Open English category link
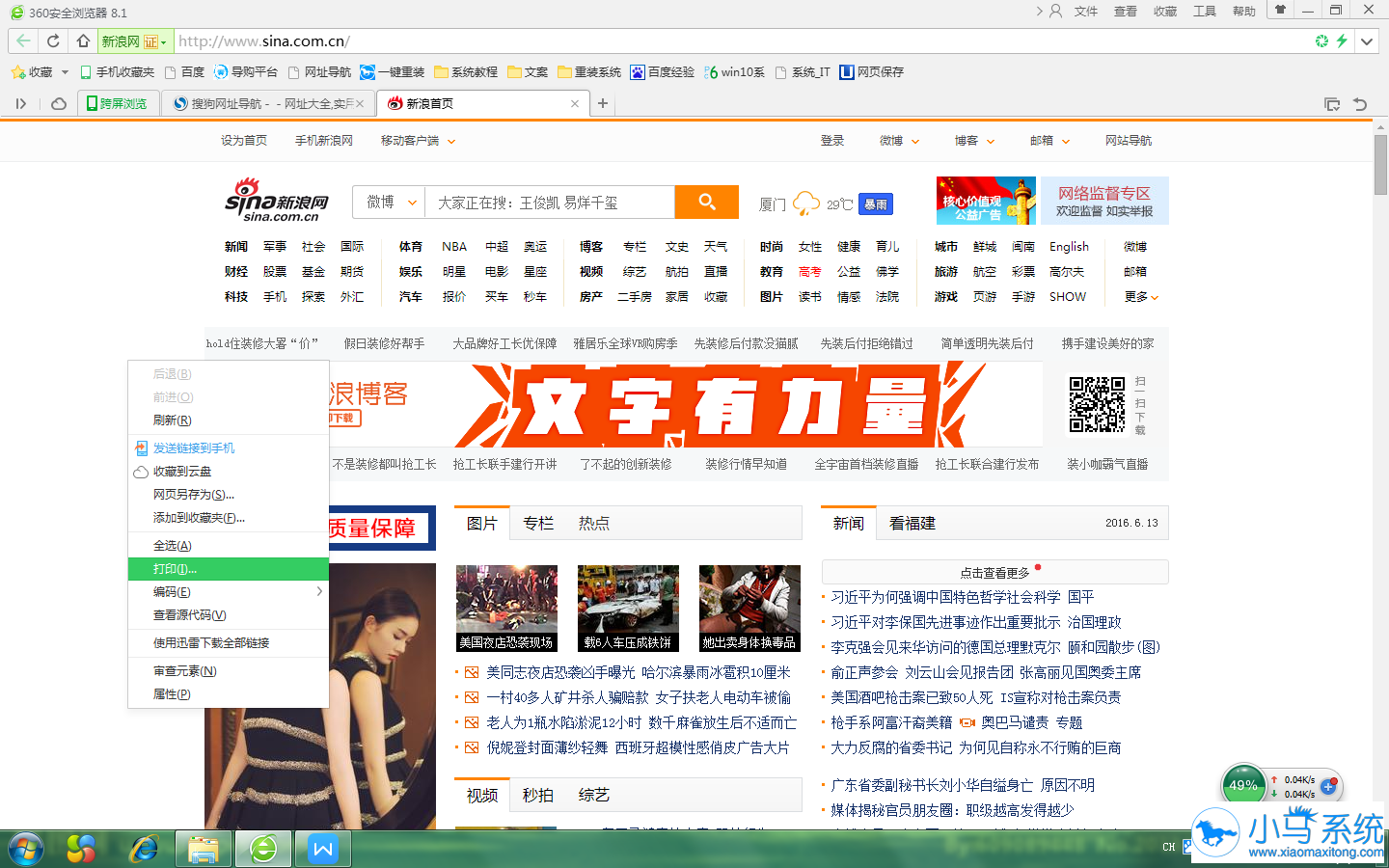 (1069, 247)
